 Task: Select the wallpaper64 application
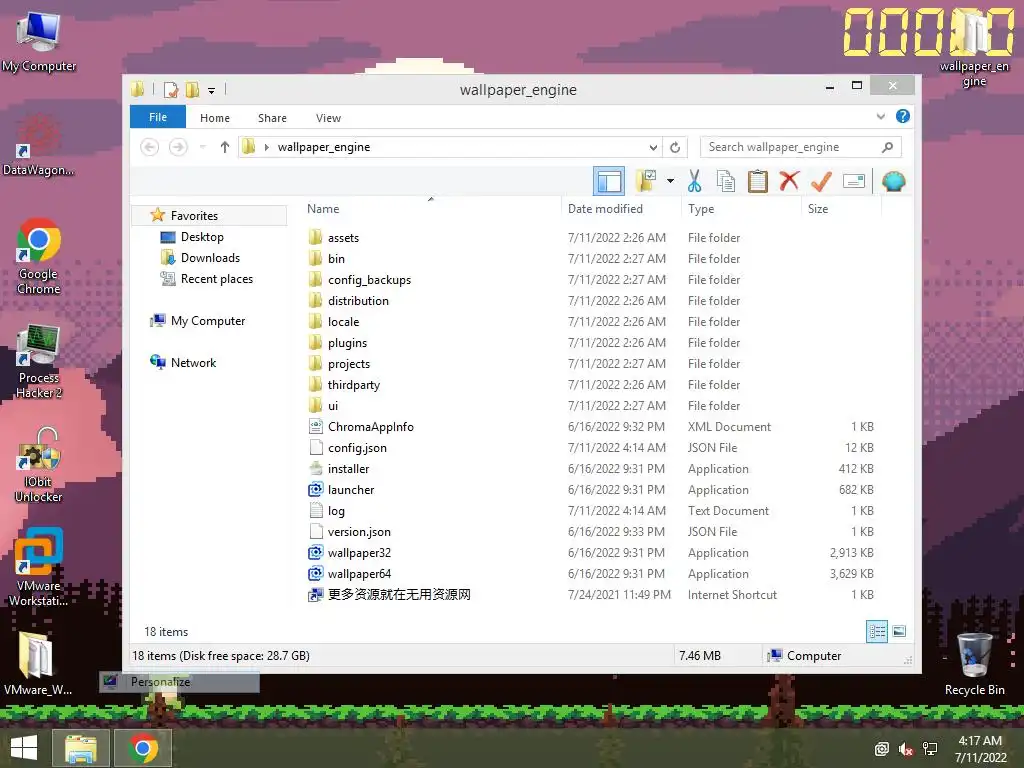click(x=359, y=573)
